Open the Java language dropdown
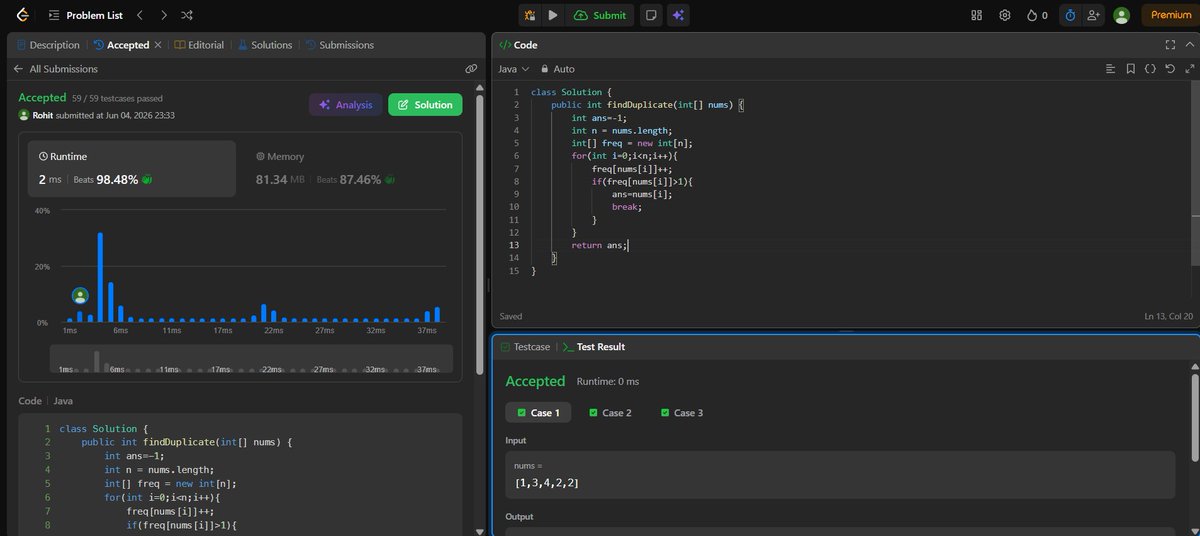Screen dimensions: 1200x536 coord(513,69)
